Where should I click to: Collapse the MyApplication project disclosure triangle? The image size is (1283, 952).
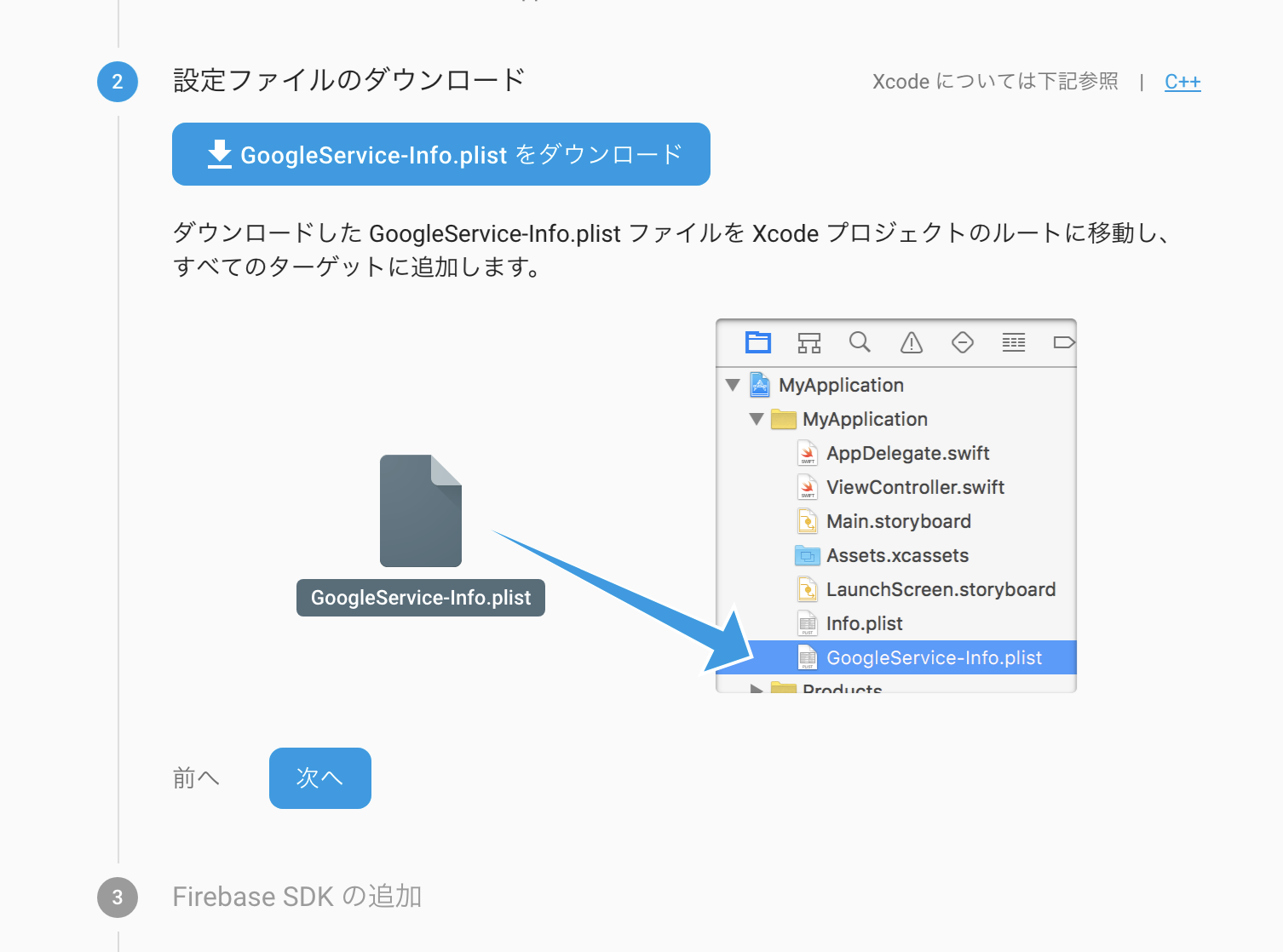pyautogui.click(x=734, y=385)
